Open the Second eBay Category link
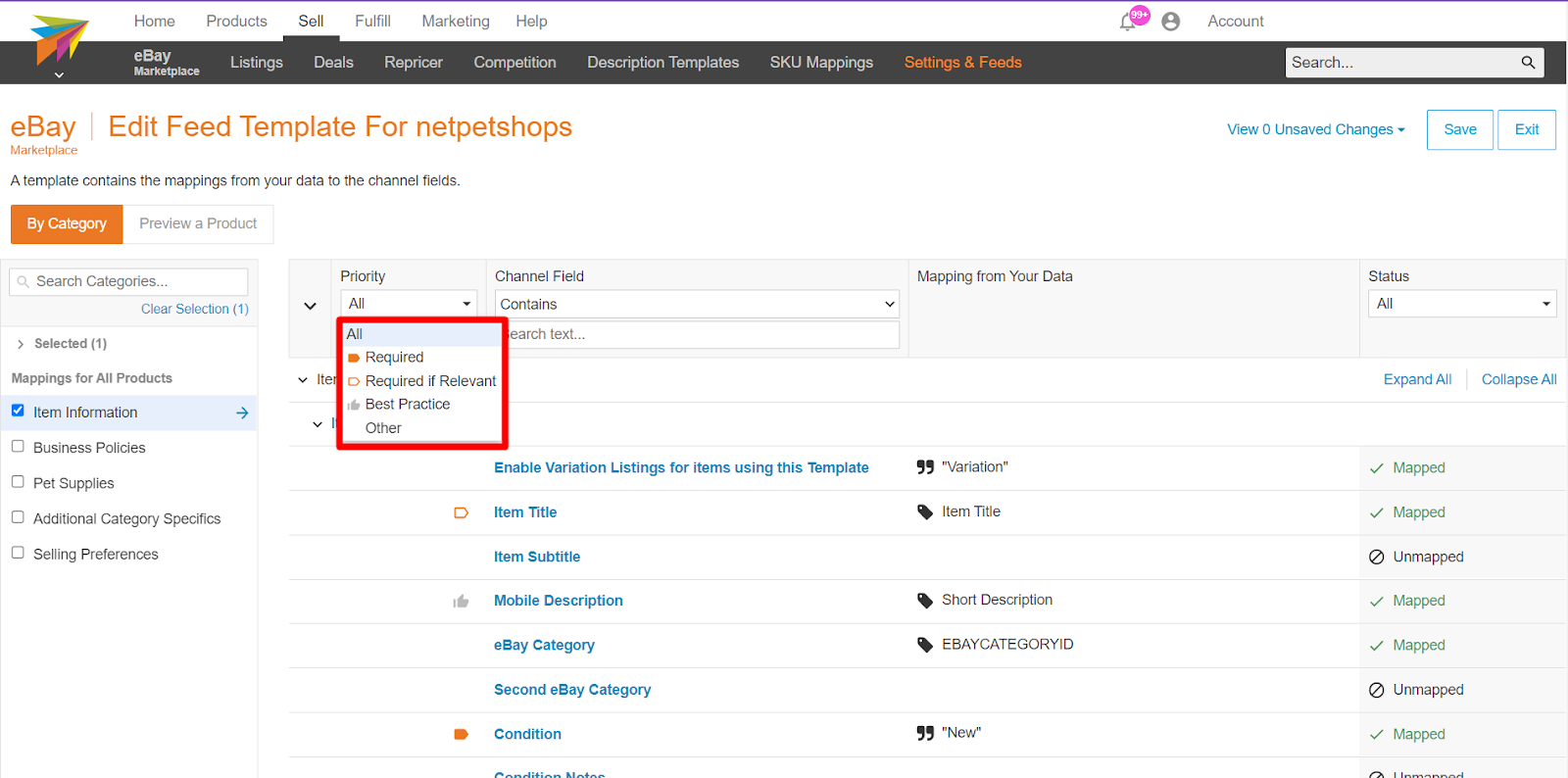Screen dimensions: 1568x778 572,690
